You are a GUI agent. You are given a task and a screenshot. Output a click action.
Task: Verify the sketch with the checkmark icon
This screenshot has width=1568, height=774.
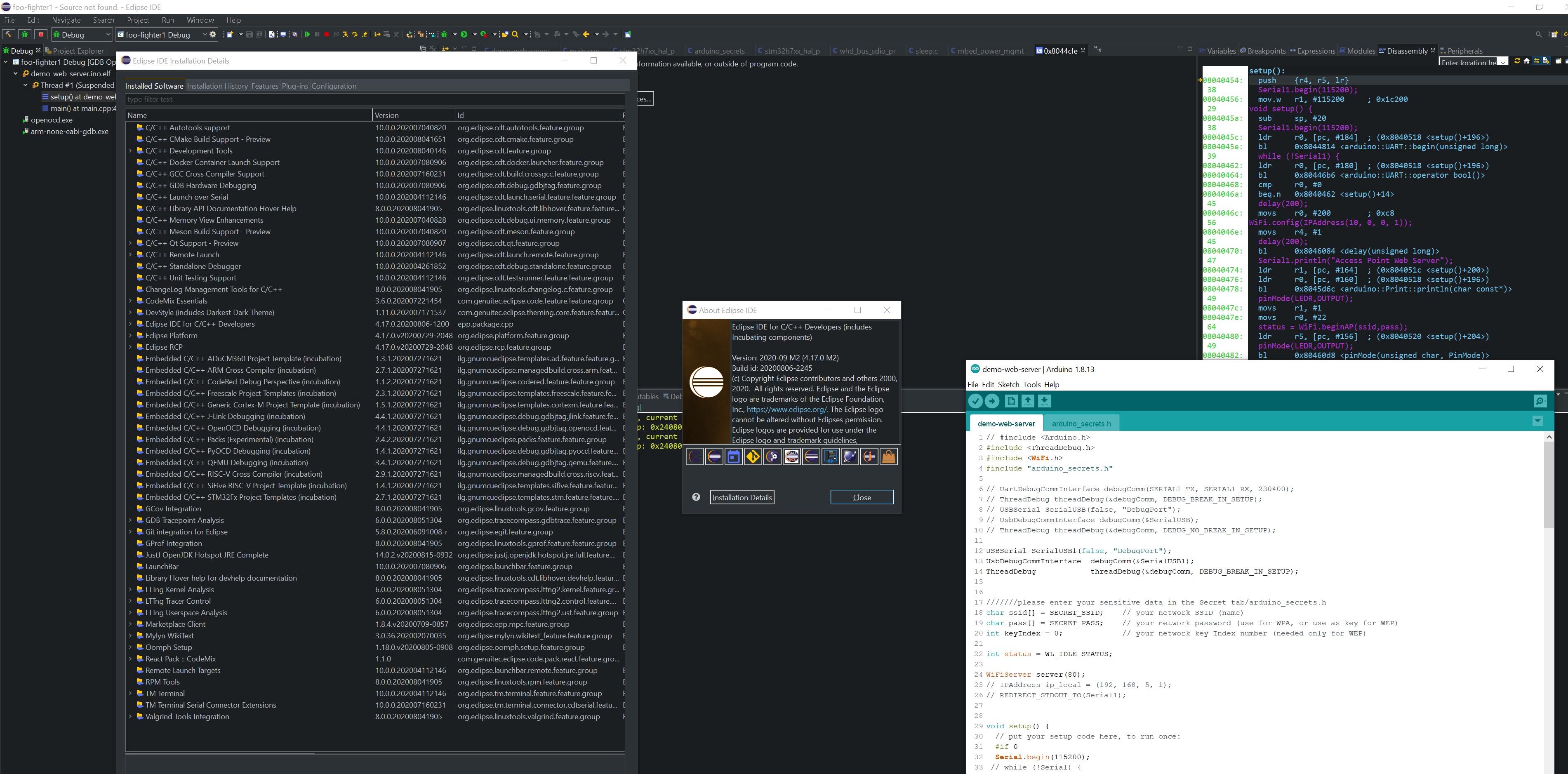tap(976, 401)
